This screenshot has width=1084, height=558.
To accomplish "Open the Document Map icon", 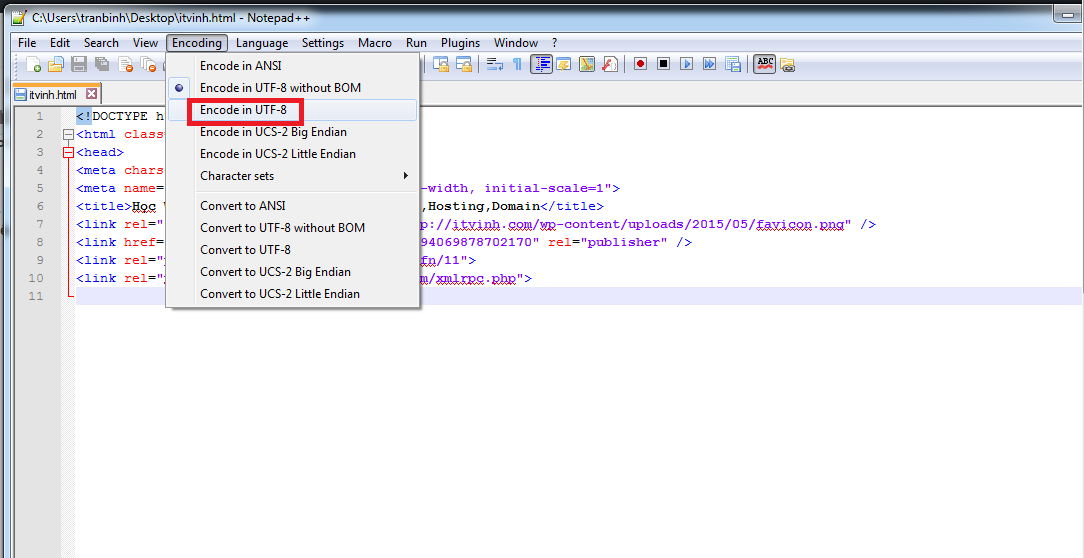I will 587,65.
